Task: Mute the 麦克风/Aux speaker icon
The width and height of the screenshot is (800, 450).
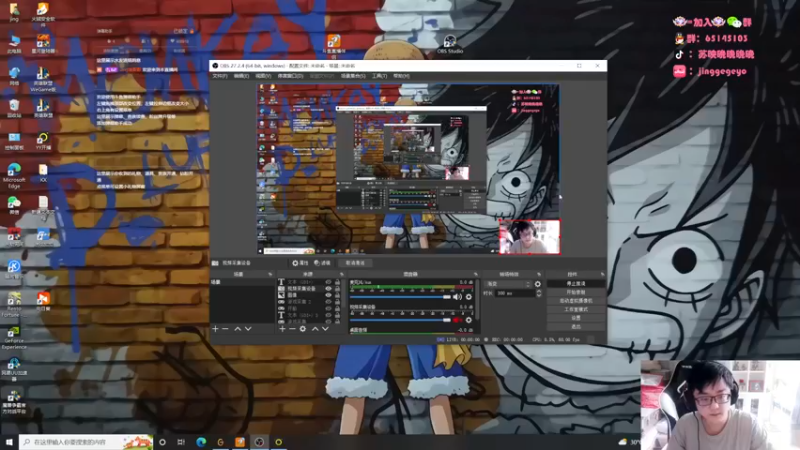Action: pyautogui.click(x=457, y=297)
